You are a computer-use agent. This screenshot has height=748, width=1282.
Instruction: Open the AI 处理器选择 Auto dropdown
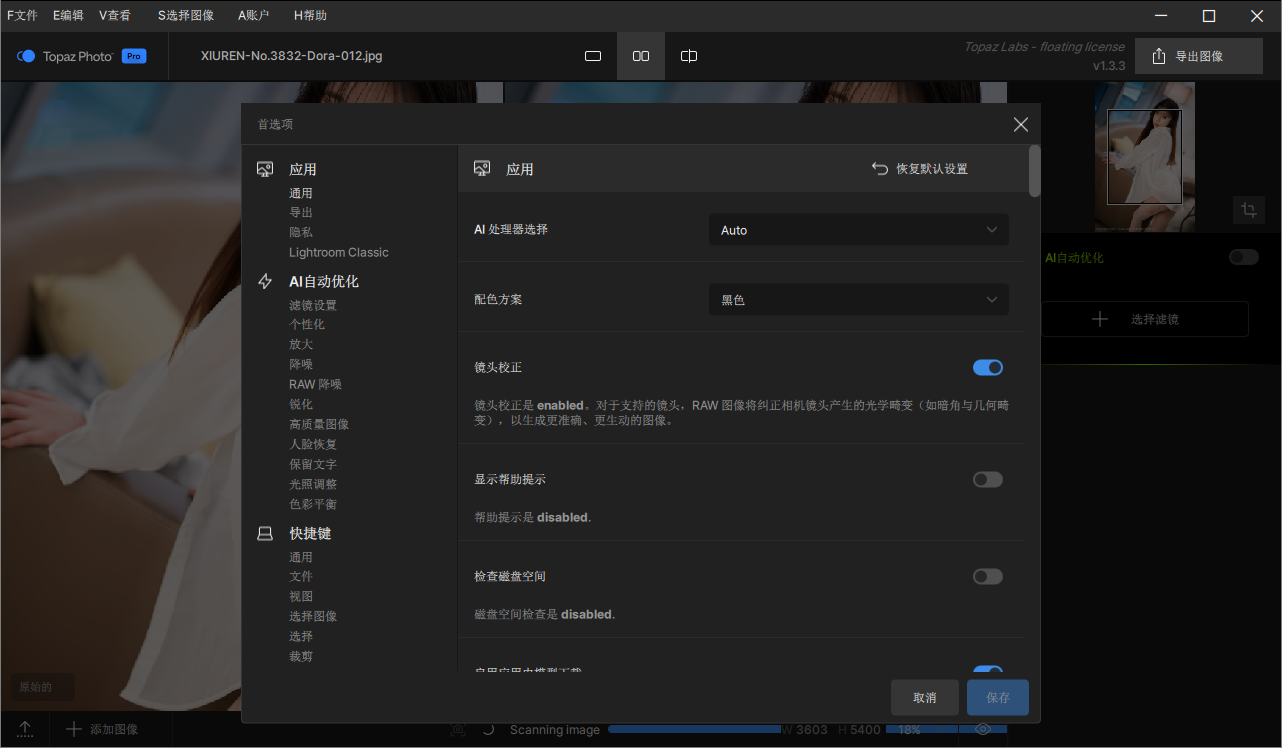coord(858,229)
